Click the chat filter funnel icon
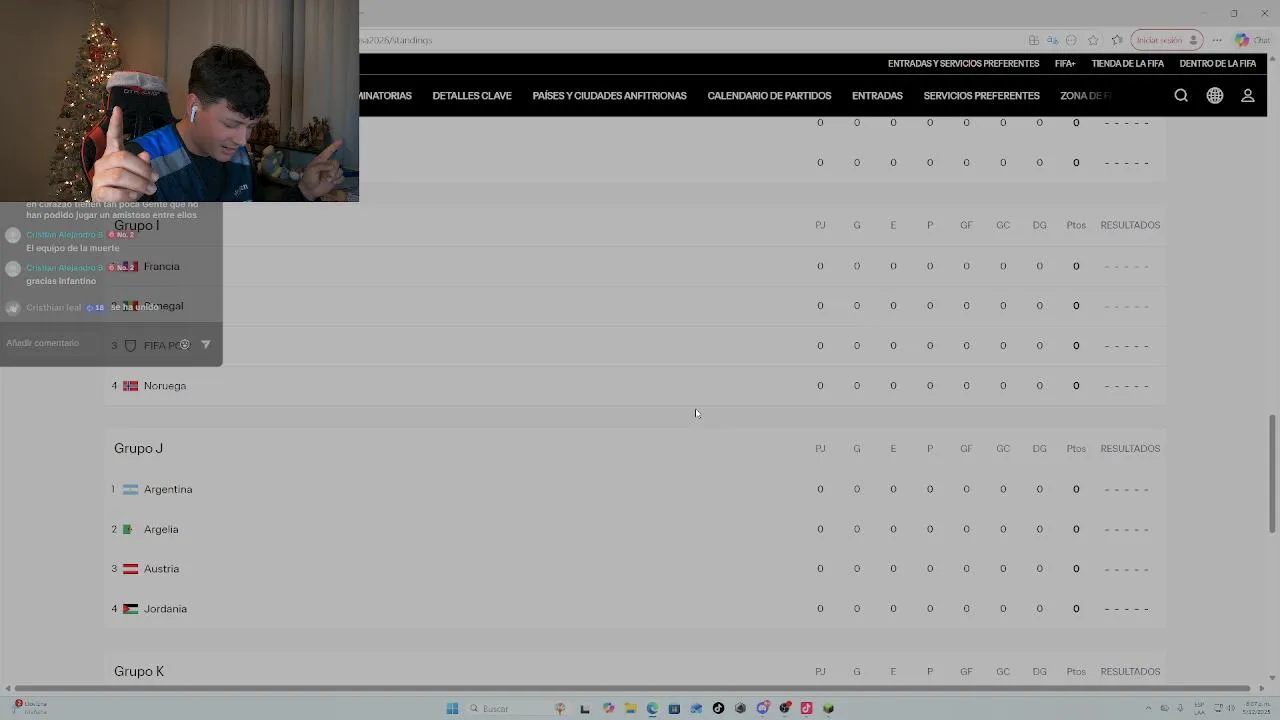 pos(206,344)
